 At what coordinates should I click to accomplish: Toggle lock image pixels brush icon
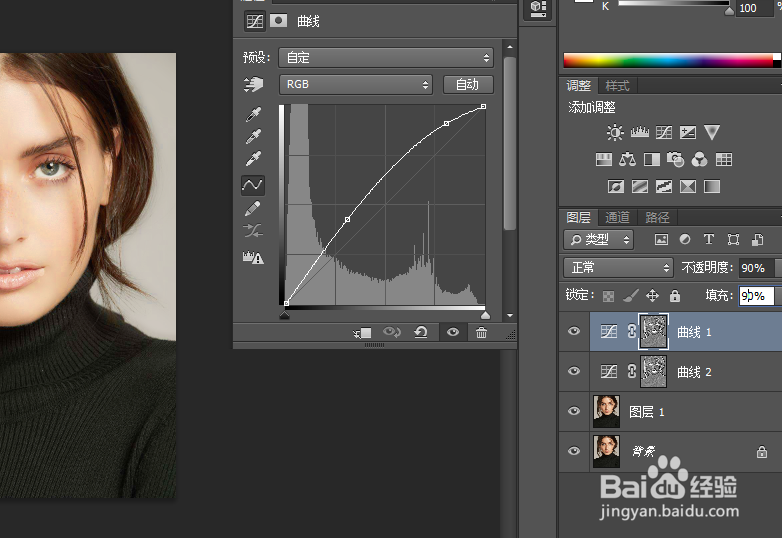pos(631,296)
